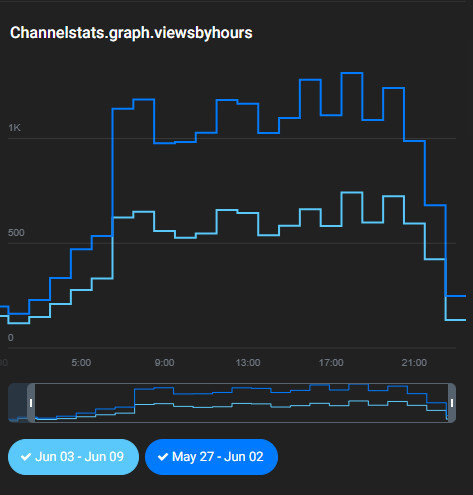Click the 5:00 x-axis label
The image size is (473, 495).
point(81,363)
